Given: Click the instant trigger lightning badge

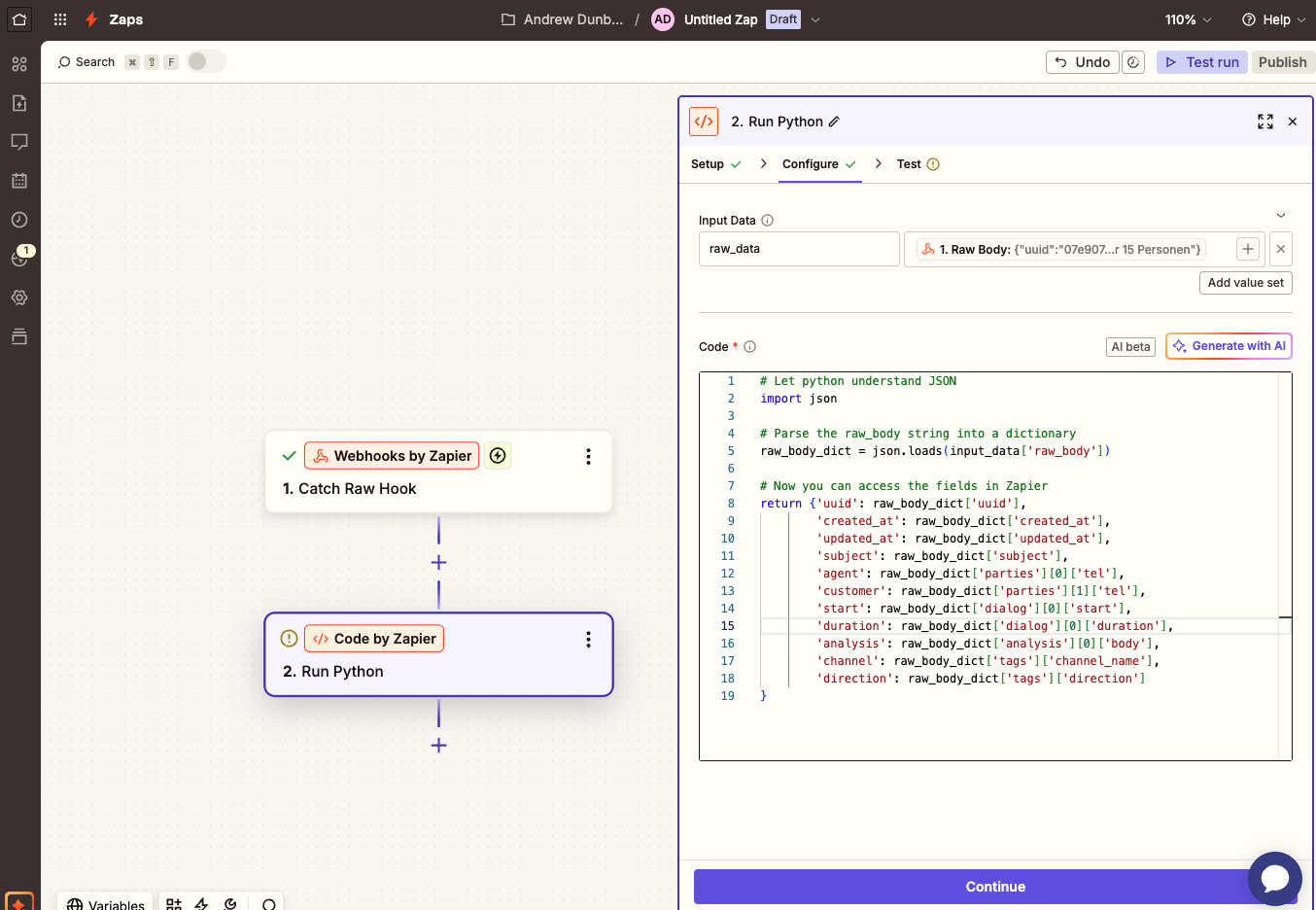Looking at the screenshot, I should pyautogui.click(x=498, y=456).
